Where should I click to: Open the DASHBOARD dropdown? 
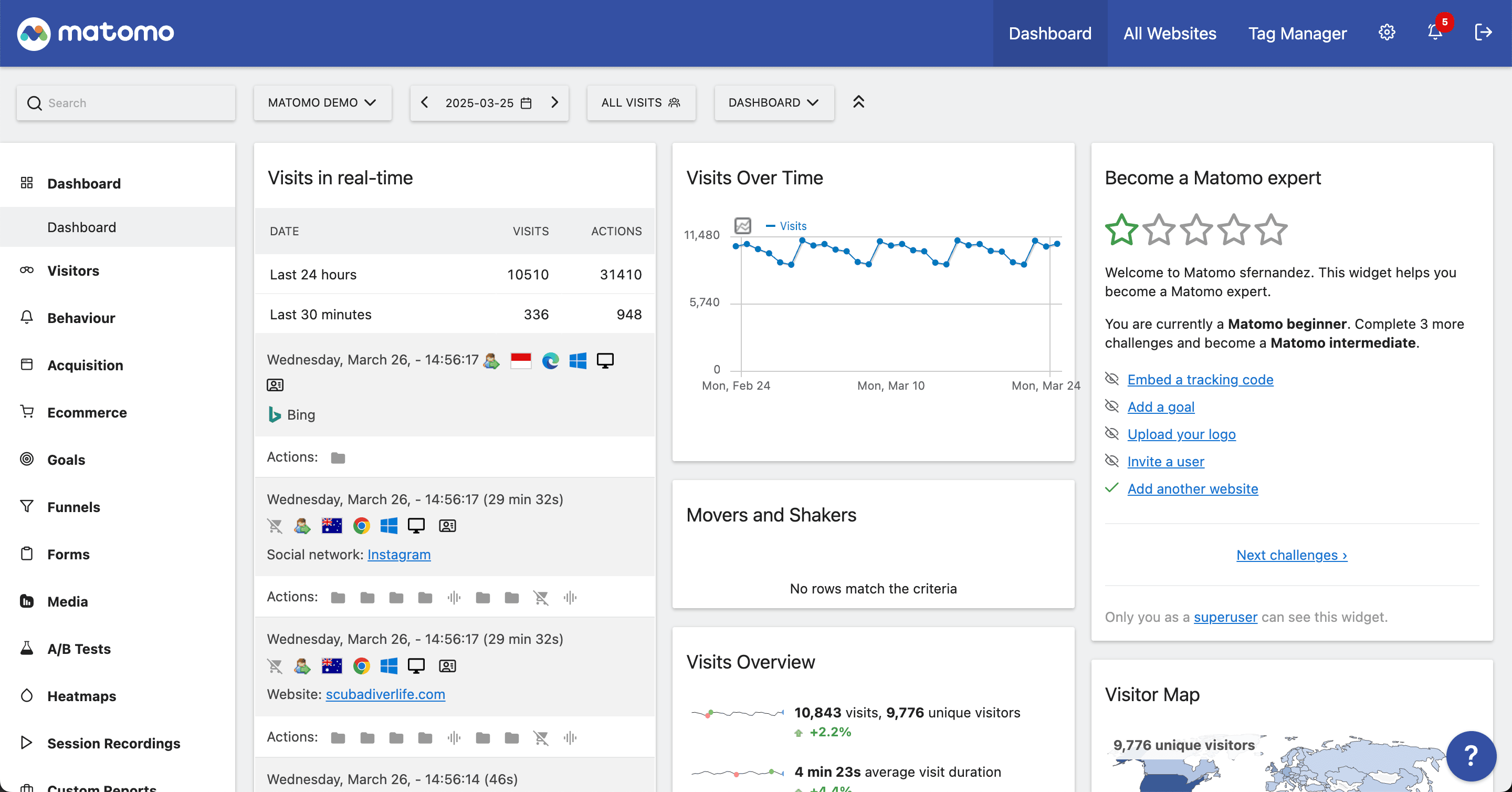(774, 103)
